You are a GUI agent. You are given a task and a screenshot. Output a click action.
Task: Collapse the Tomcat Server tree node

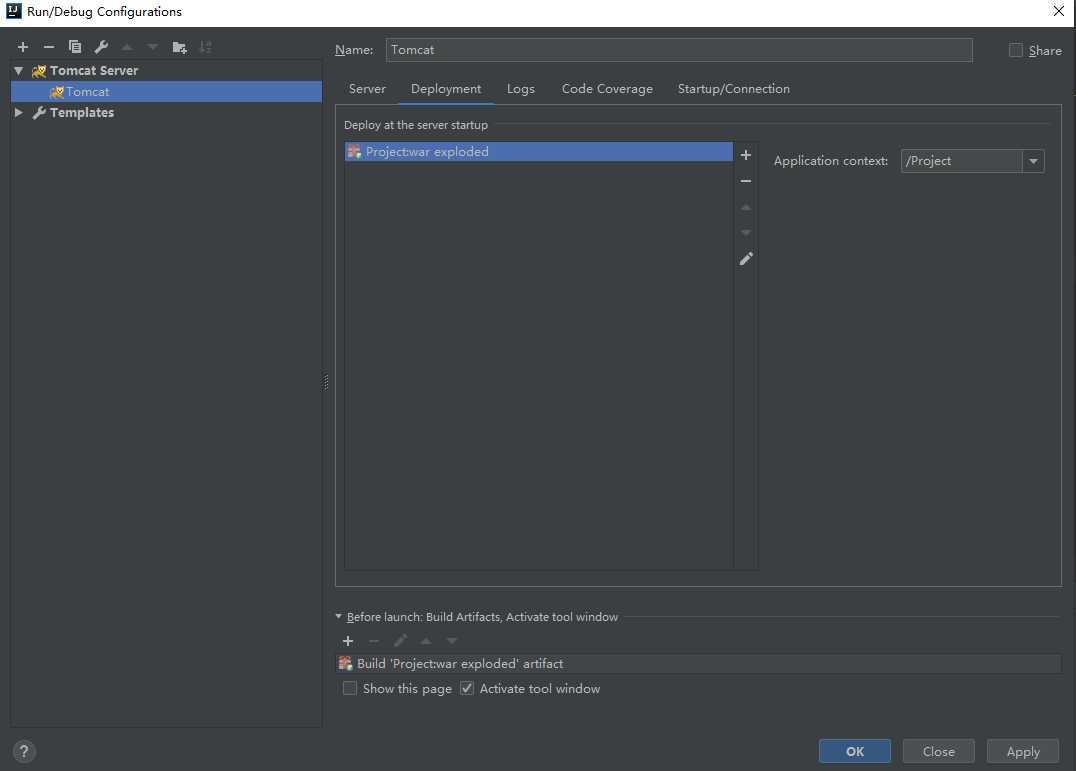point(19,71)
